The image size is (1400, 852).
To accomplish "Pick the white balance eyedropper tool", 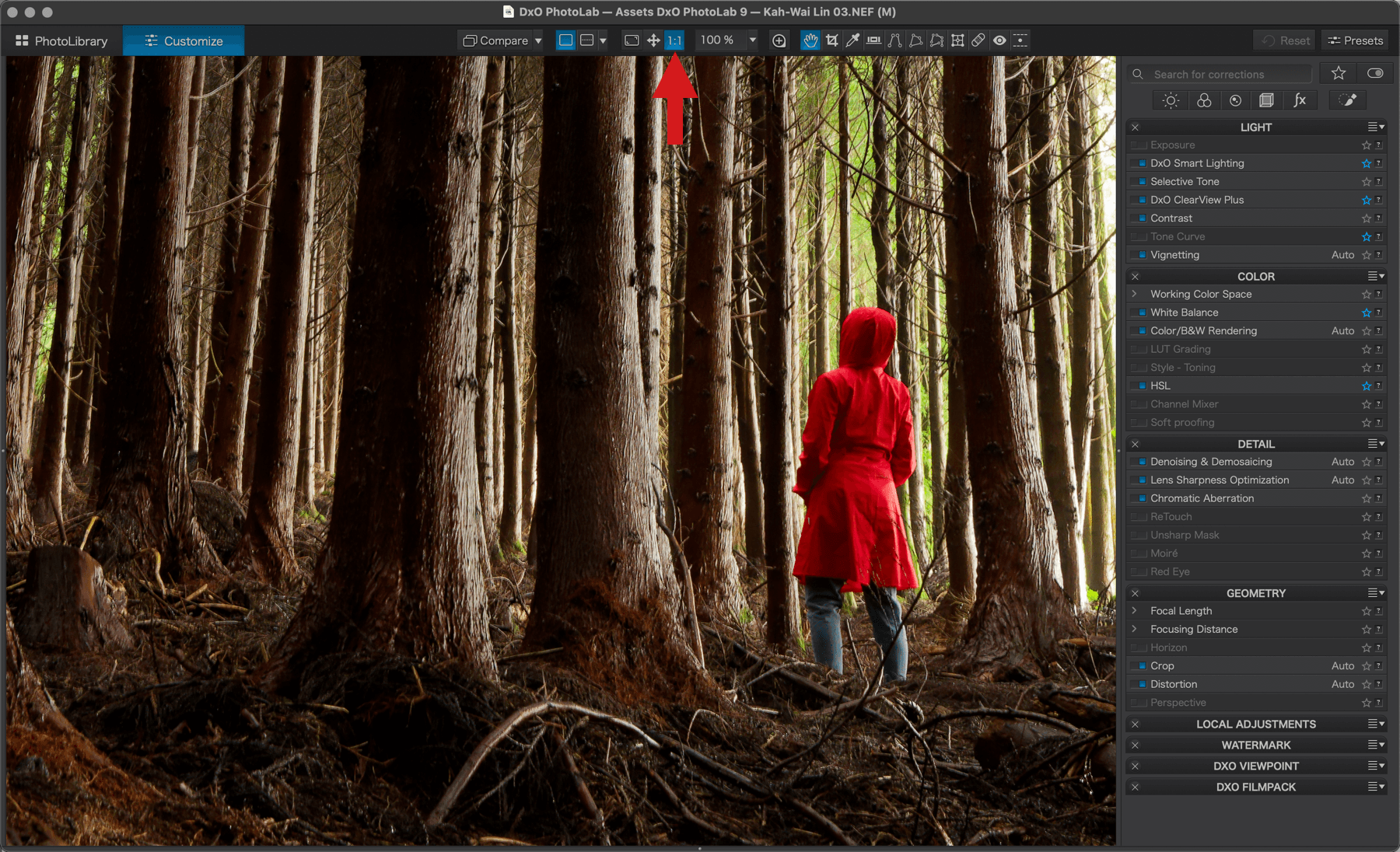I will click(853, 40).
